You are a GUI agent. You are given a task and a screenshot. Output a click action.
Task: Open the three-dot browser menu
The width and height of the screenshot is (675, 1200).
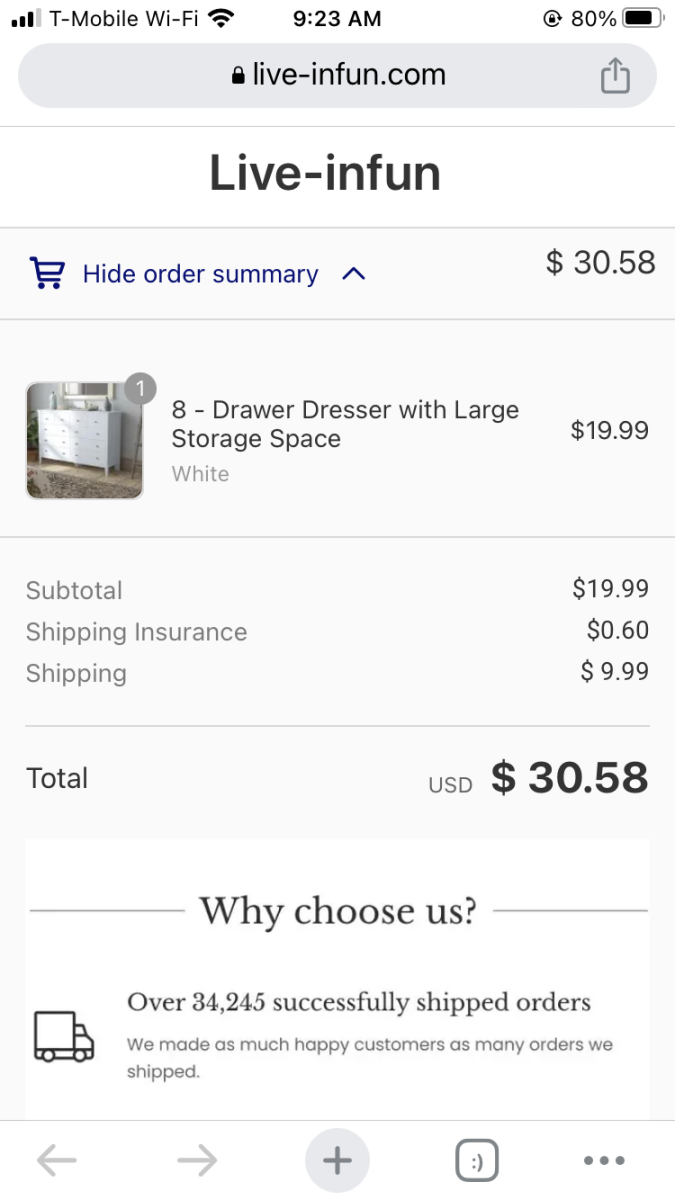pos(604,1161)
